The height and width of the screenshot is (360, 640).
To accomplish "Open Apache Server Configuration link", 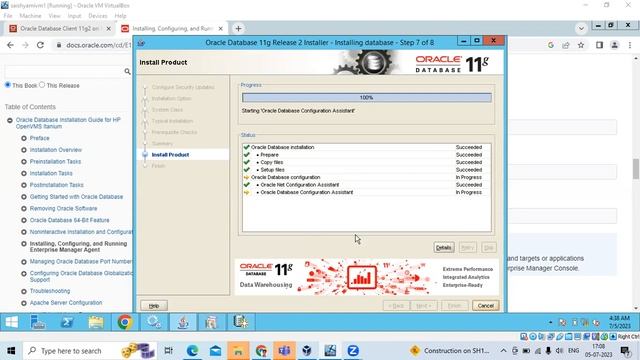I will tap(66, 303).
